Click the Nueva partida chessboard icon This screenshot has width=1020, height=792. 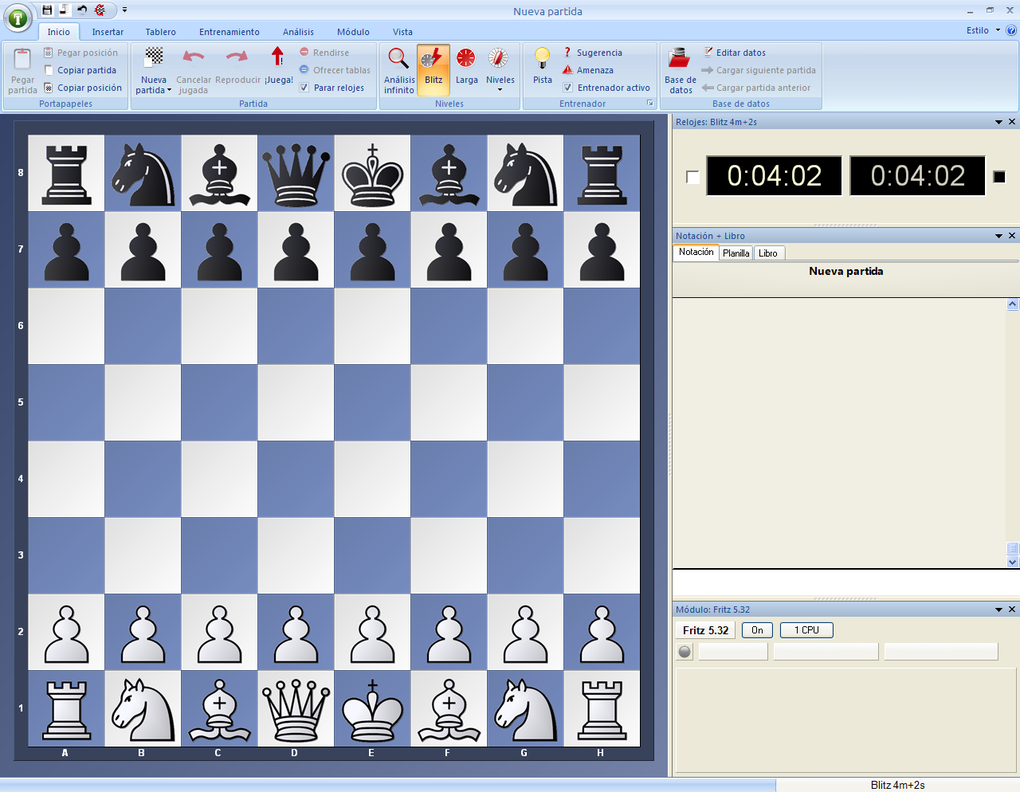pyautogui.click(x=154, y=57)
